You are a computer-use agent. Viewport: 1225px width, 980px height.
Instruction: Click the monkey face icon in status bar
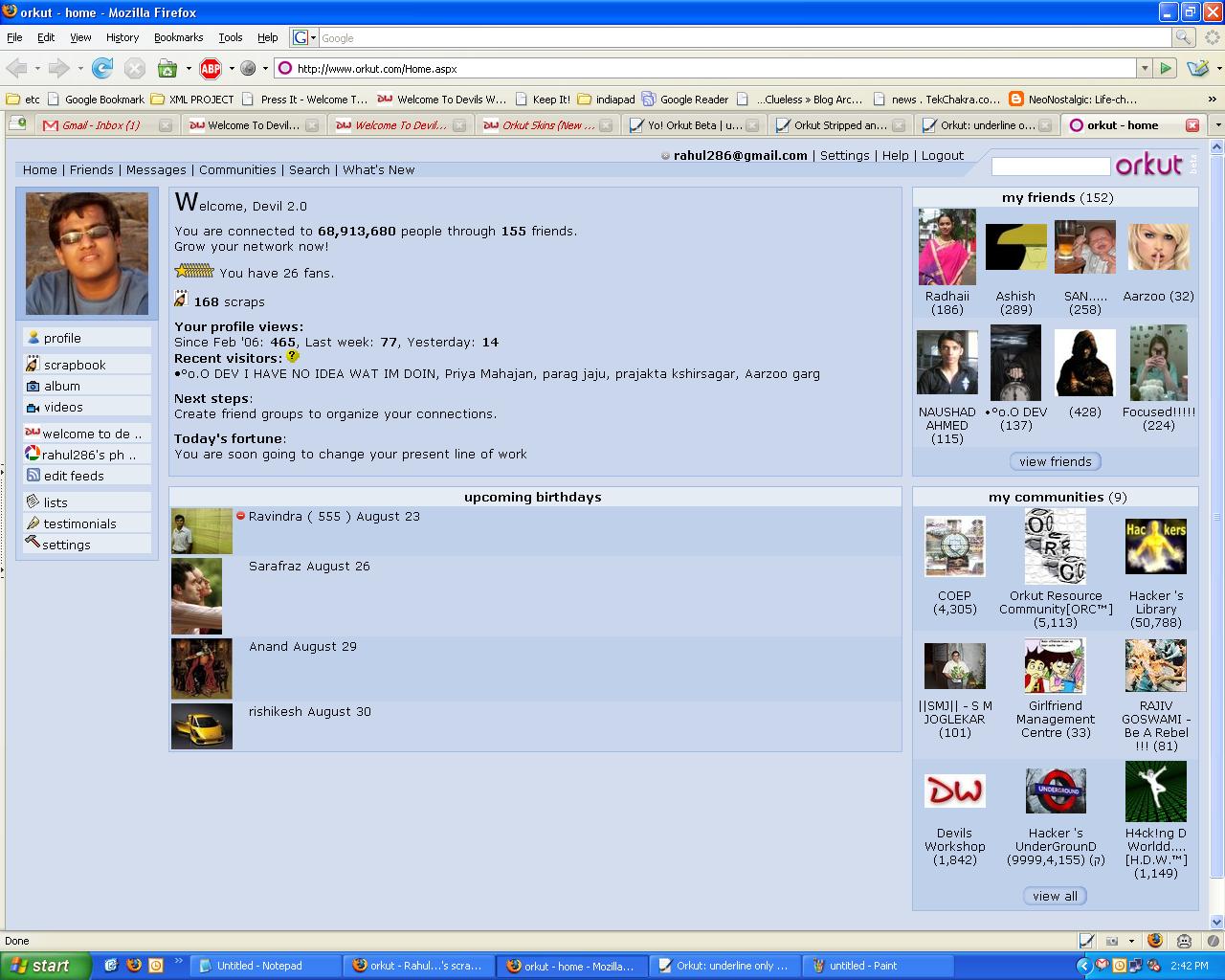pyautogui.click(x=1184, y=941)
